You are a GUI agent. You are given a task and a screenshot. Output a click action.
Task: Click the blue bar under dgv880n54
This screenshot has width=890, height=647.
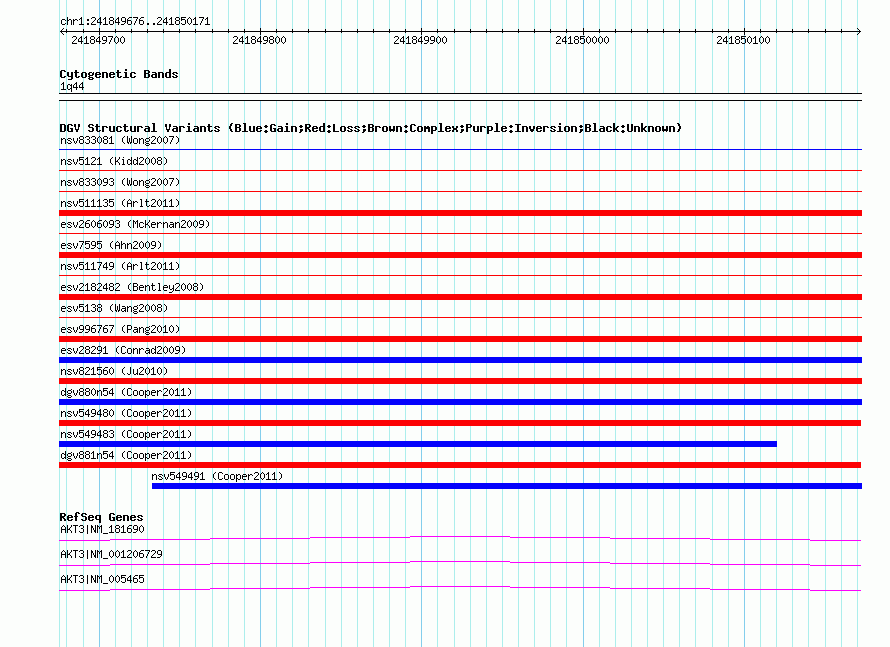pyautogui.click(x=460, y=402)
